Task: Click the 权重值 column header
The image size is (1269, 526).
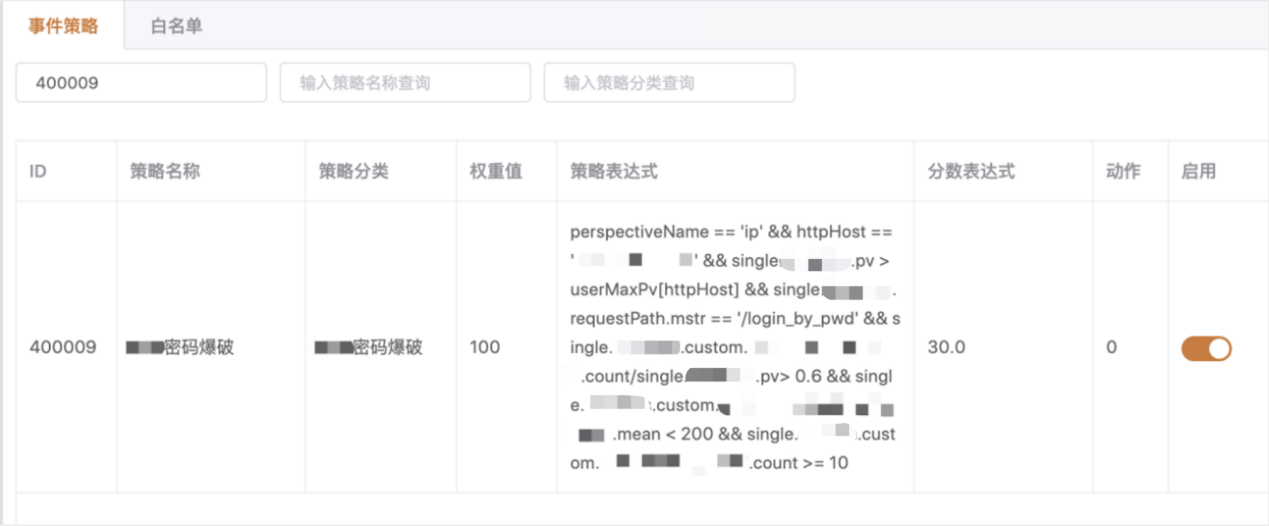Action: tap(496, 171)
